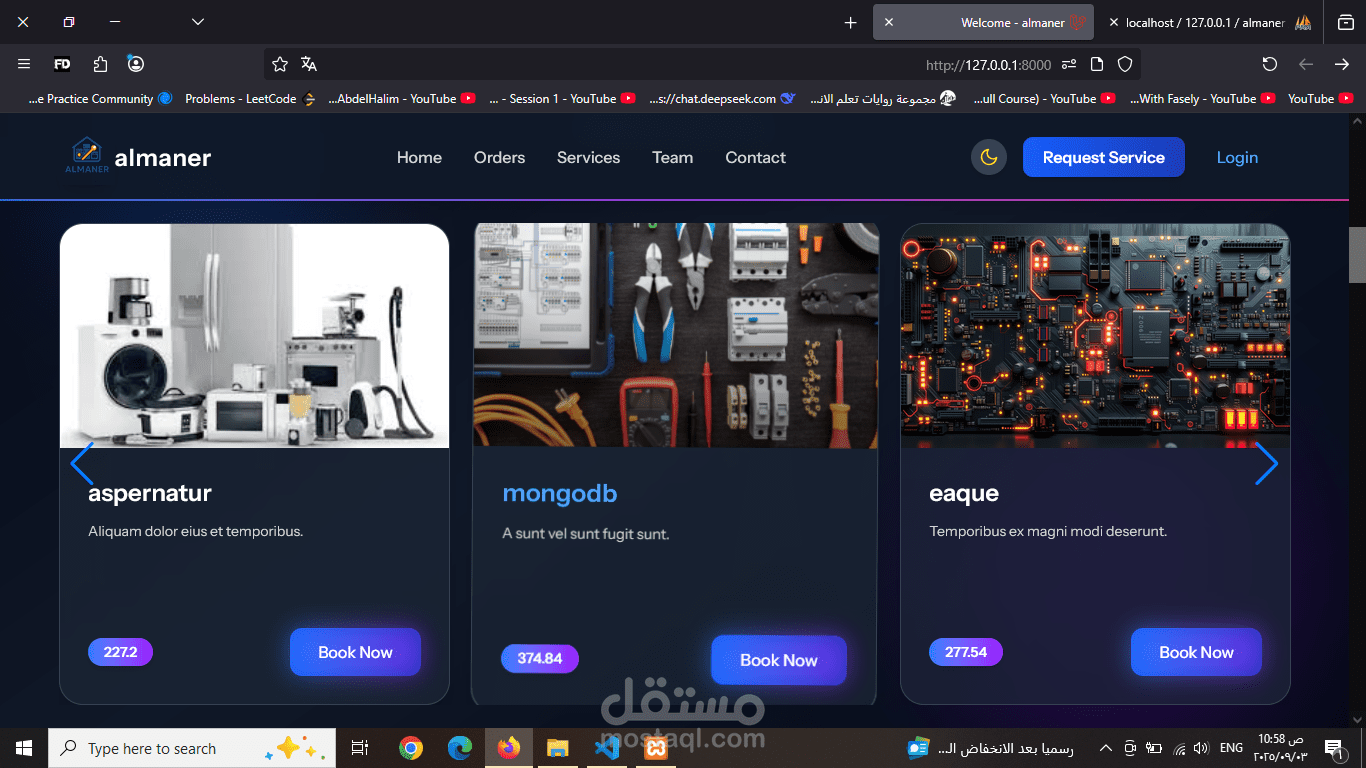Click the 227.2 price badge

tap(120, 652)
